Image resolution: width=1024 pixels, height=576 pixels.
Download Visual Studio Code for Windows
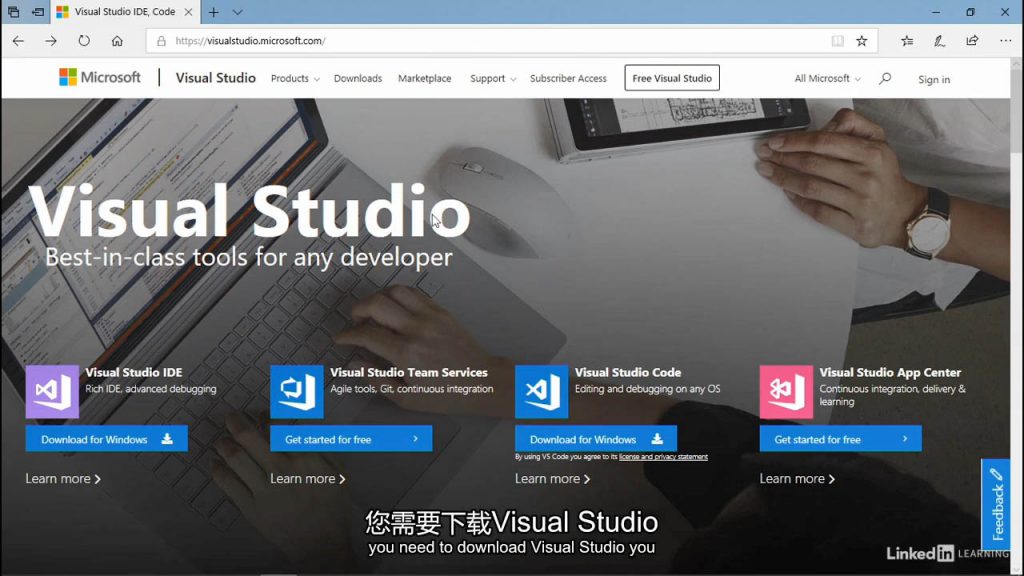pyautogui.click(x=596, y=439)
